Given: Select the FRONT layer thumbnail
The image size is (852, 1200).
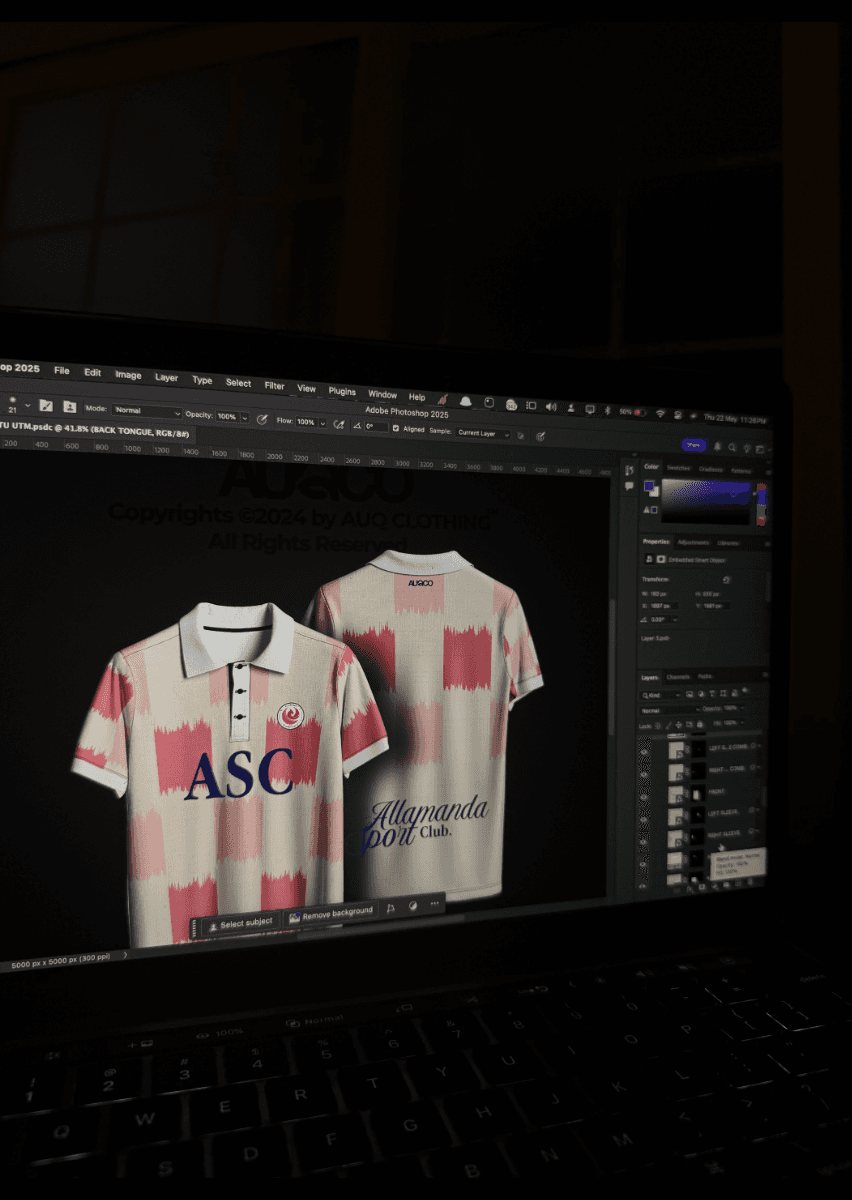Looking at the screenshot, I should pos(676,795).
